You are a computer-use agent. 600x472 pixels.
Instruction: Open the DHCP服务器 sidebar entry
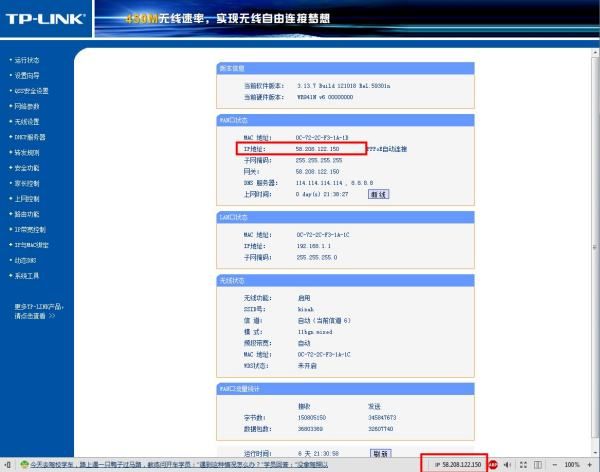(x=30, y=137)
